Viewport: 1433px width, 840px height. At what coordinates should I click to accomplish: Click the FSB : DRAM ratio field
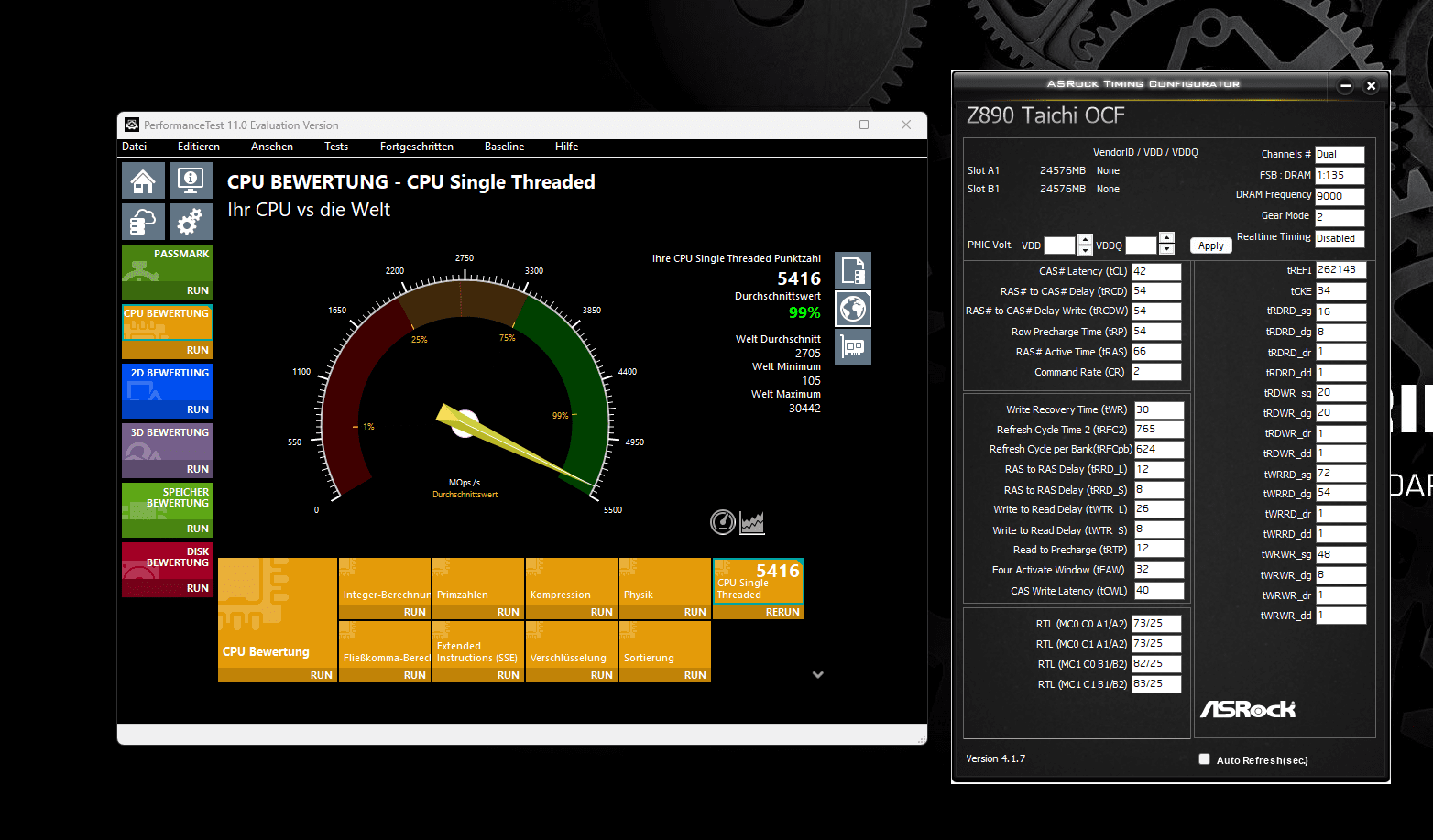1340,175
